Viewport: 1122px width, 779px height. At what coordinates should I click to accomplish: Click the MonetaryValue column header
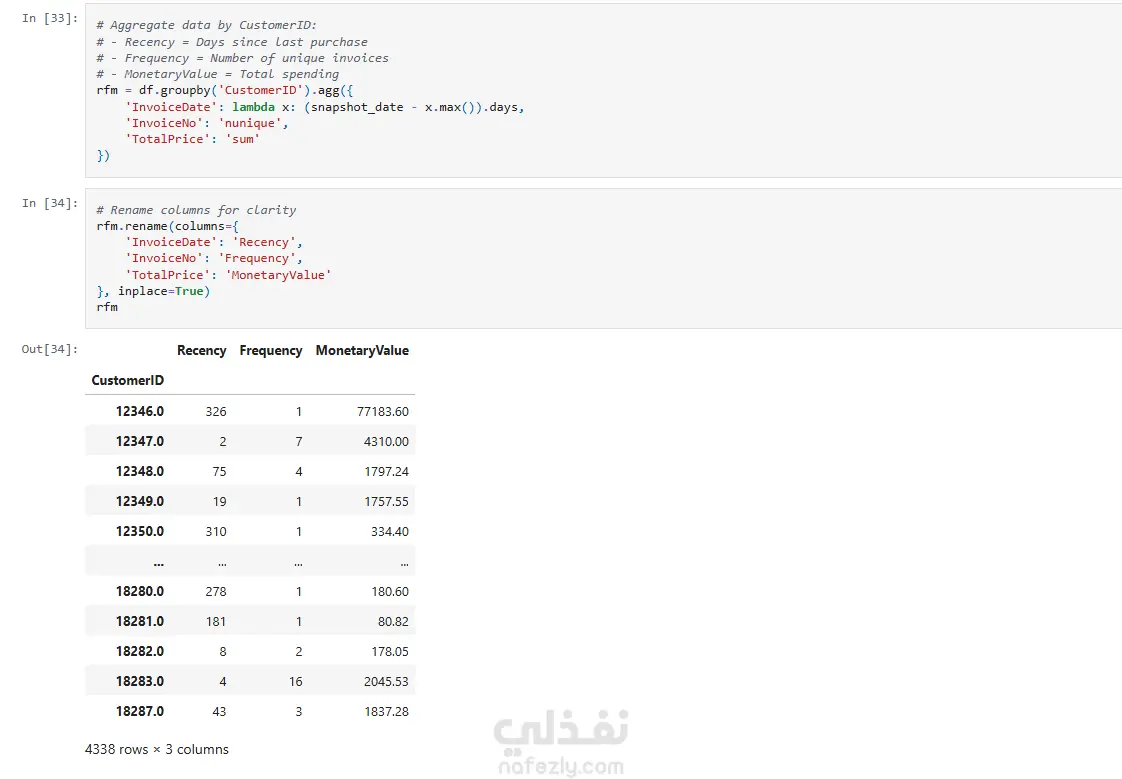pyautogui.click(x=362, y=351)
